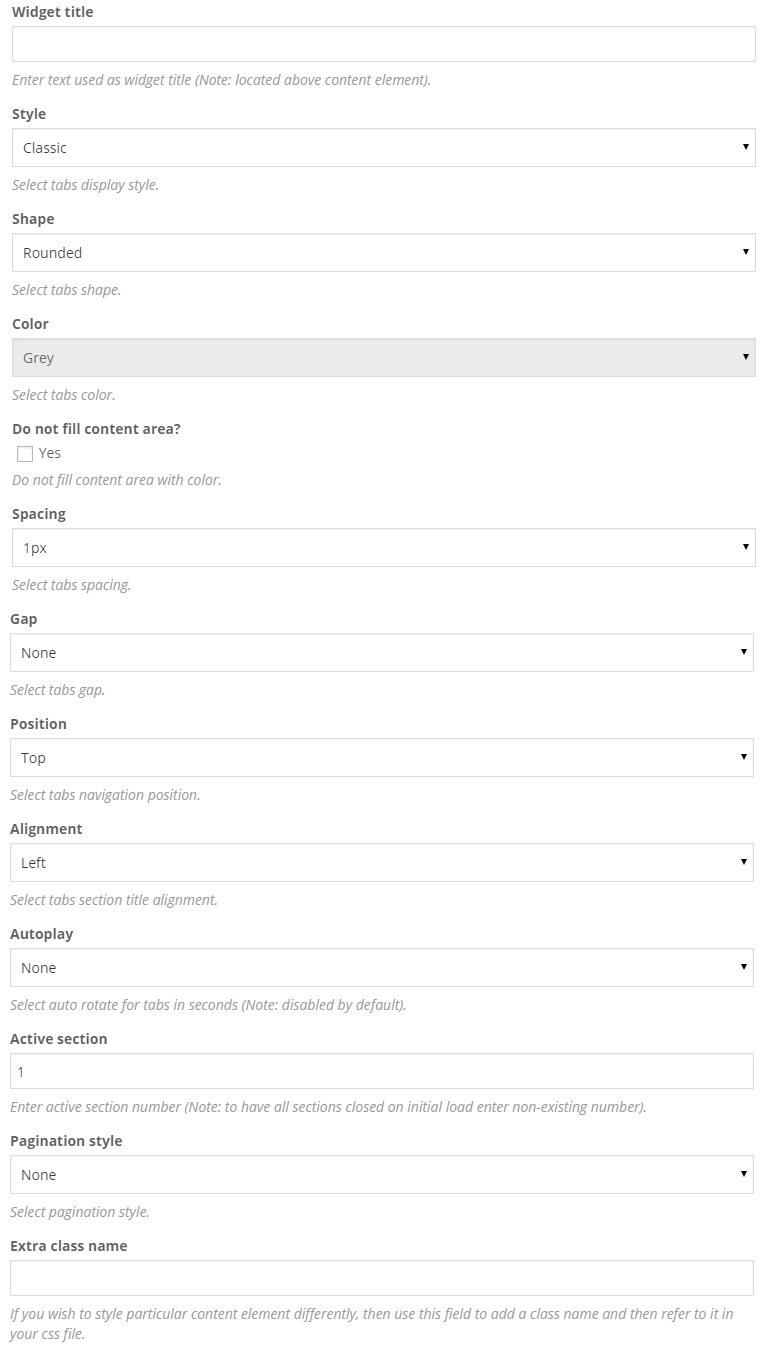Click the arrow on the Color dropdown
The width and height of the screenshot is (763, 1353).
point(745,358)
